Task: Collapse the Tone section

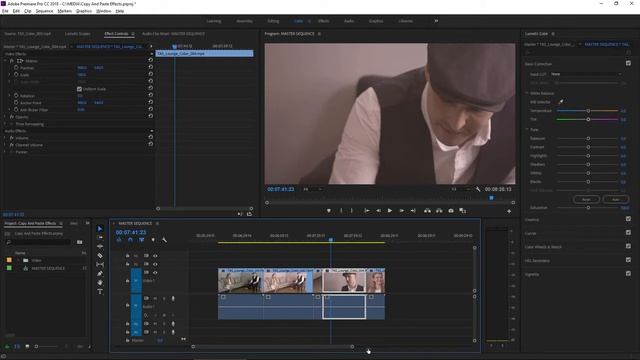Action: [x=527, y=129]
